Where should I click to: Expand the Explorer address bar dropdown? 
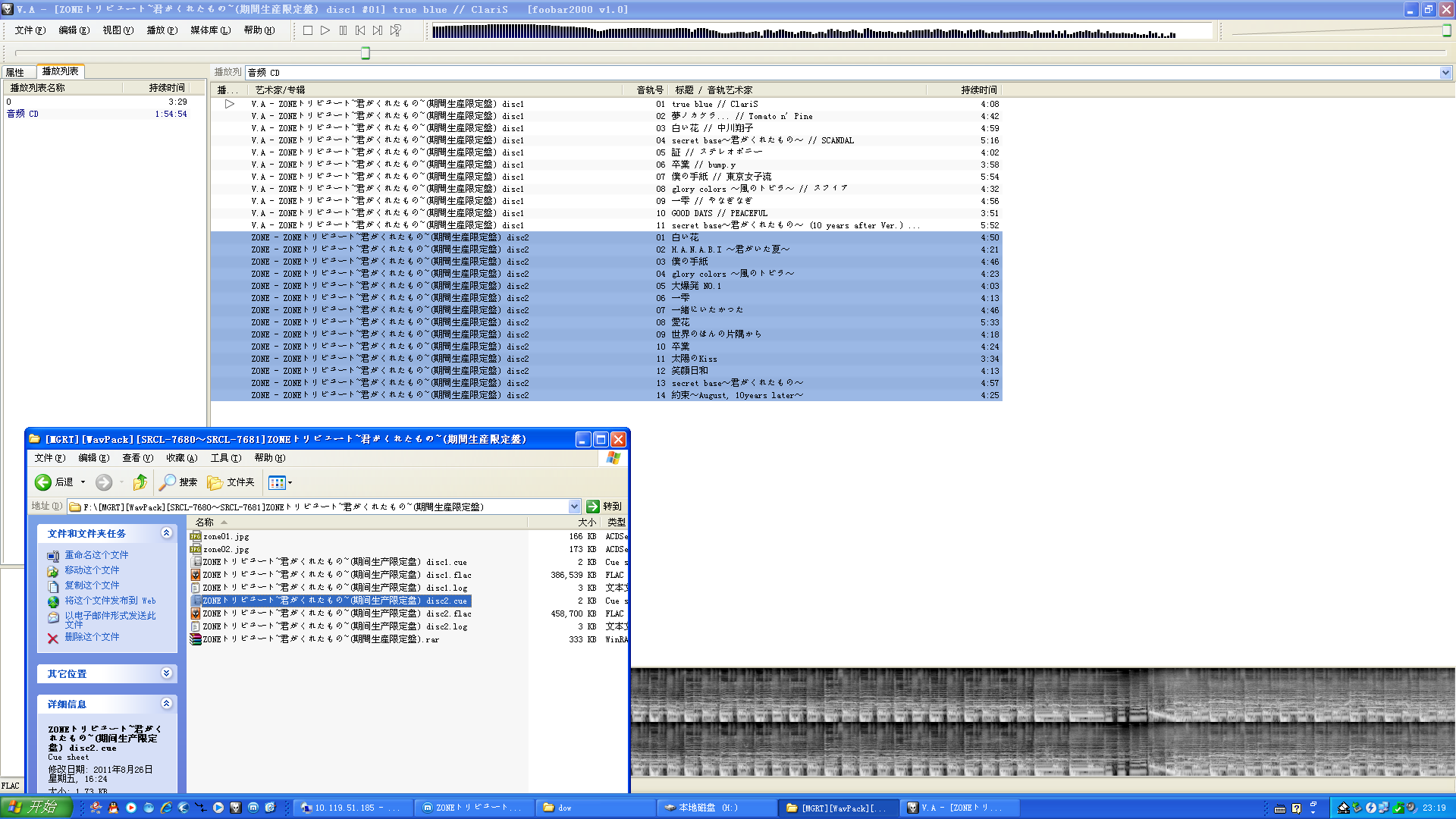[574, 507]
